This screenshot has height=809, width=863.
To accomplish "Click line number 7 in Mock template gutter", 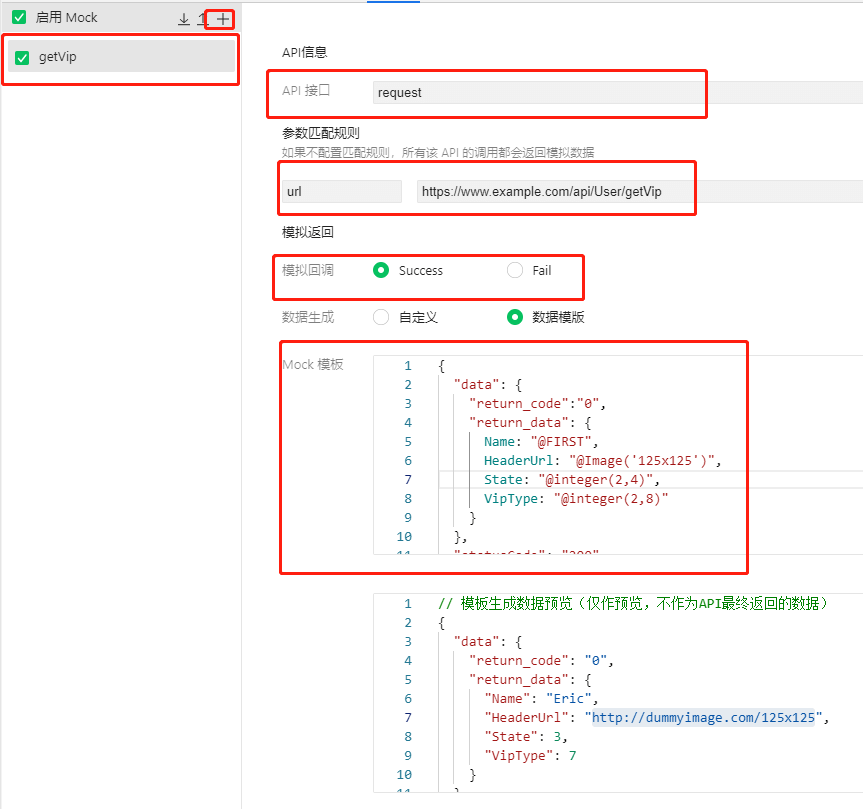I will pyautogui.click(x=408, y=480).
